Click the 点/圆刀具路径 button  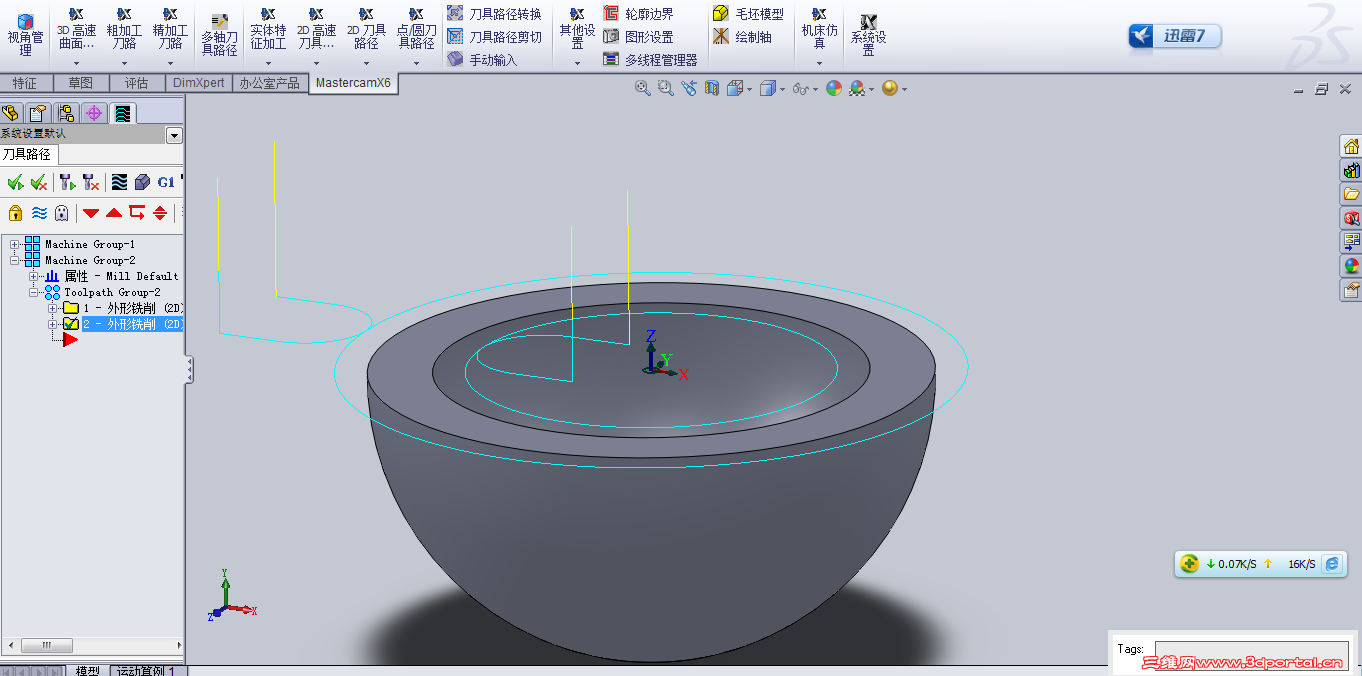415,28
